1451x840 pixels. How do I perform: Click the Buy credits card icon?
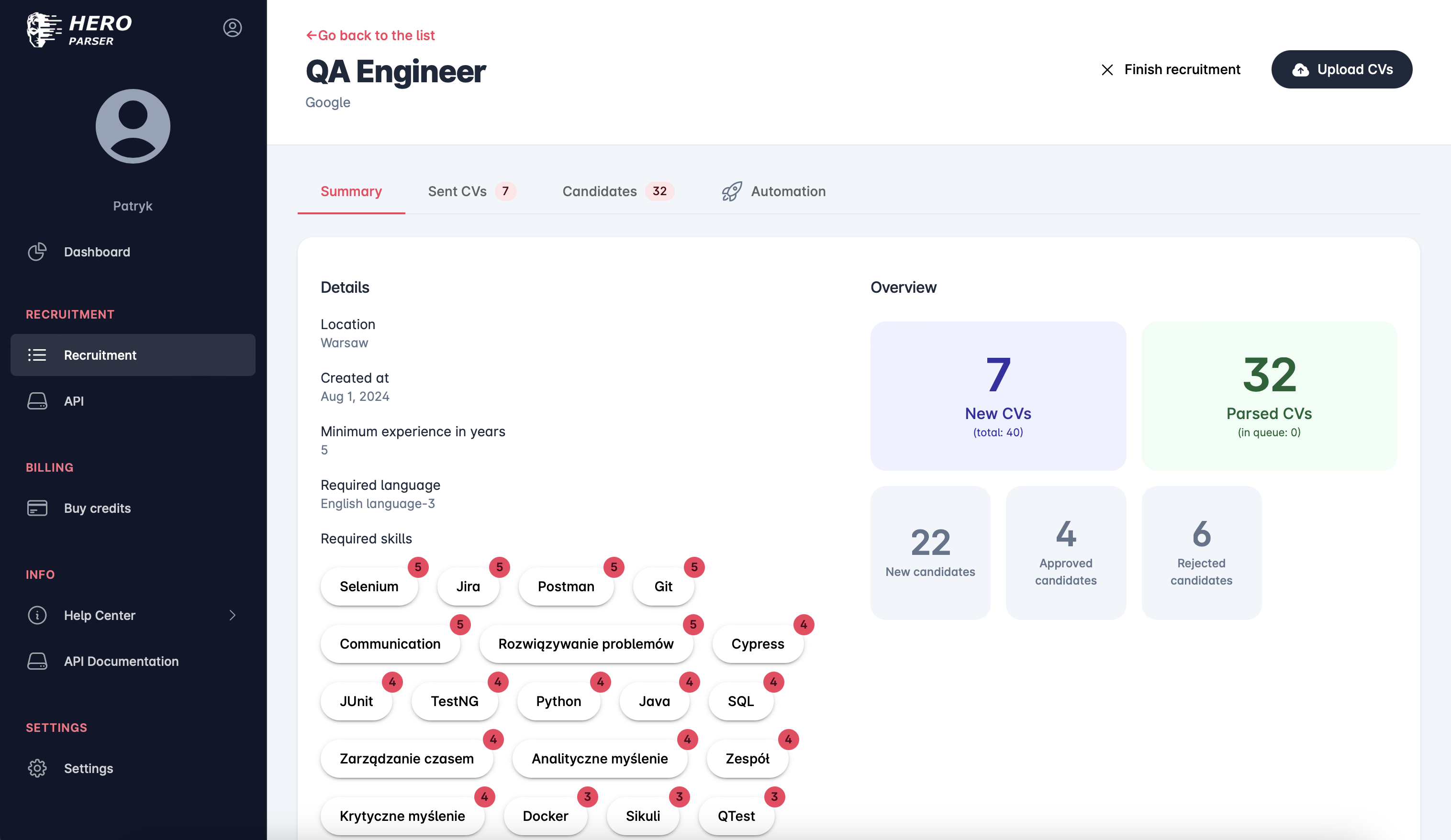[37, 508]
